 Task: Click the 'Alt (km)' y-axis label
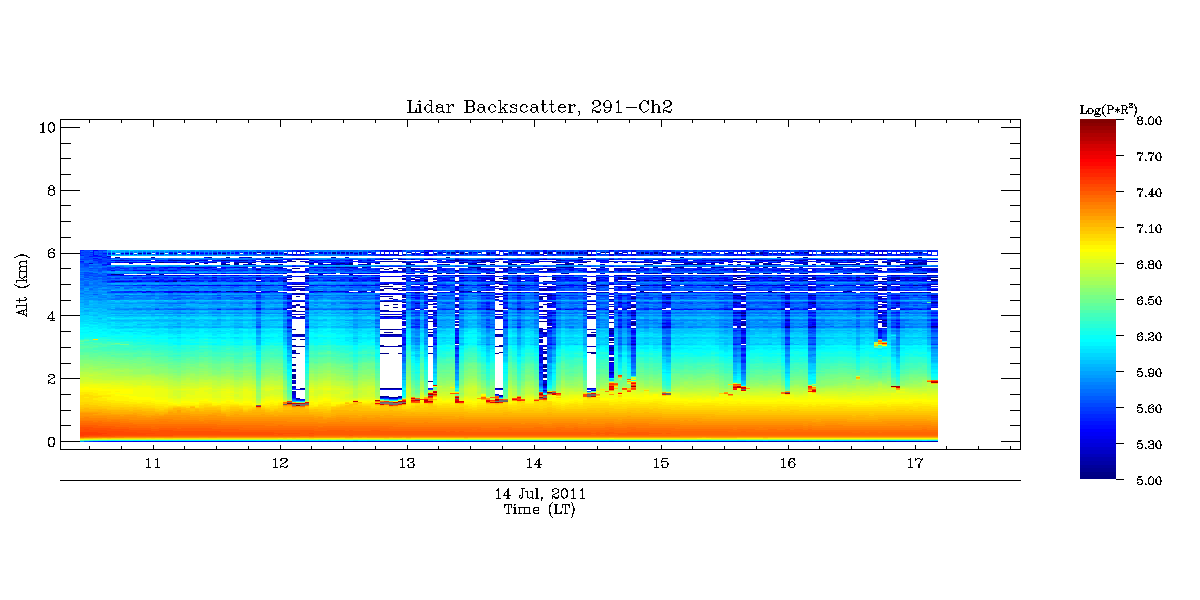coord(22,285)
